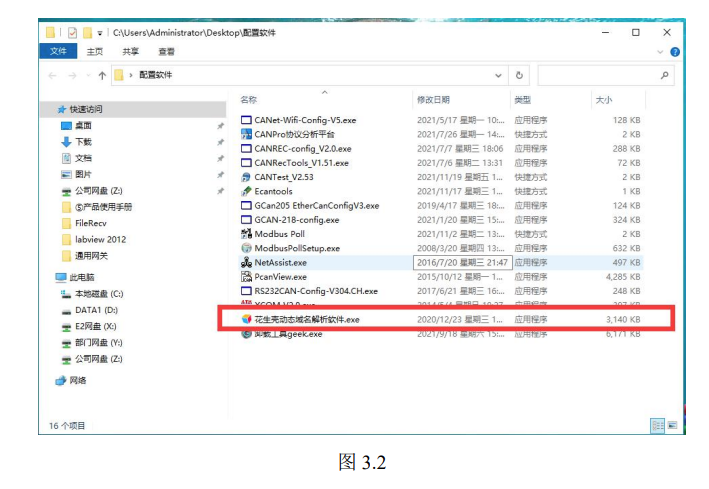Select the CANPro协议分析平台 shortcut icon
The width and height of the screenshot is (709, 489).
(x=246, y=134)
